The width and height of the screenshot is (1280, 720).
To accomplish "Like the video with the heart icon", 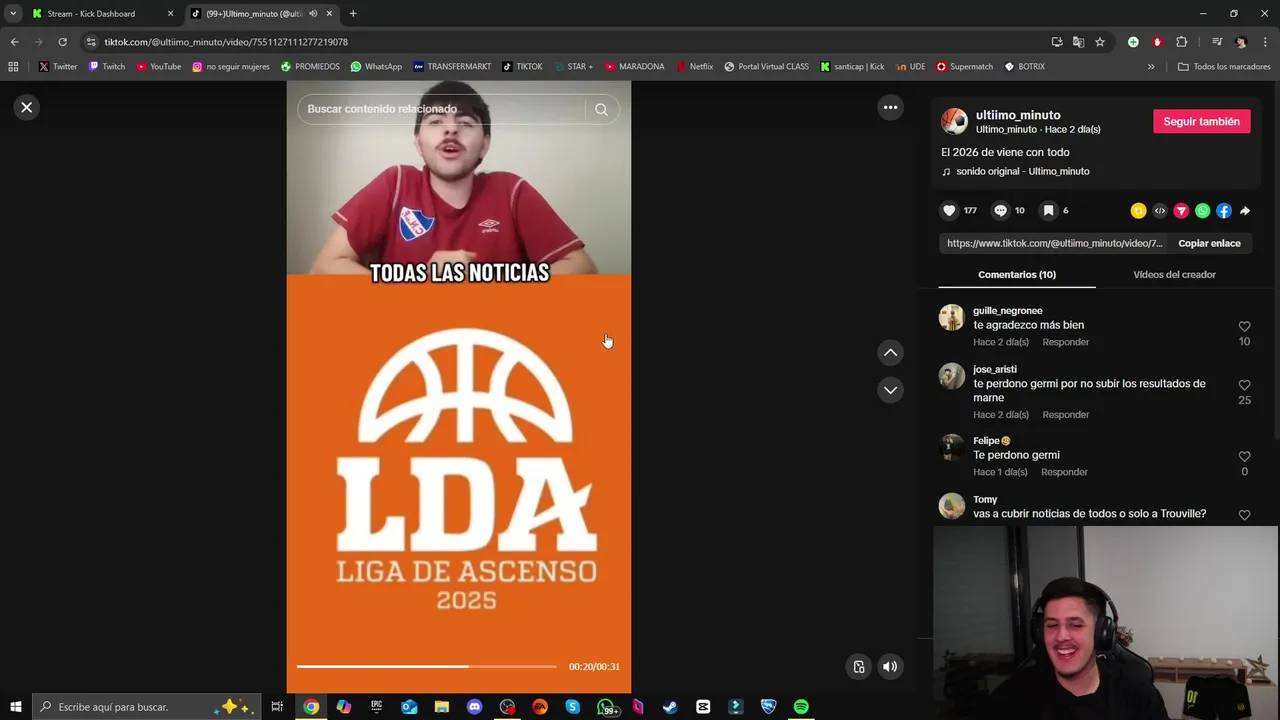I will point(949,211).
